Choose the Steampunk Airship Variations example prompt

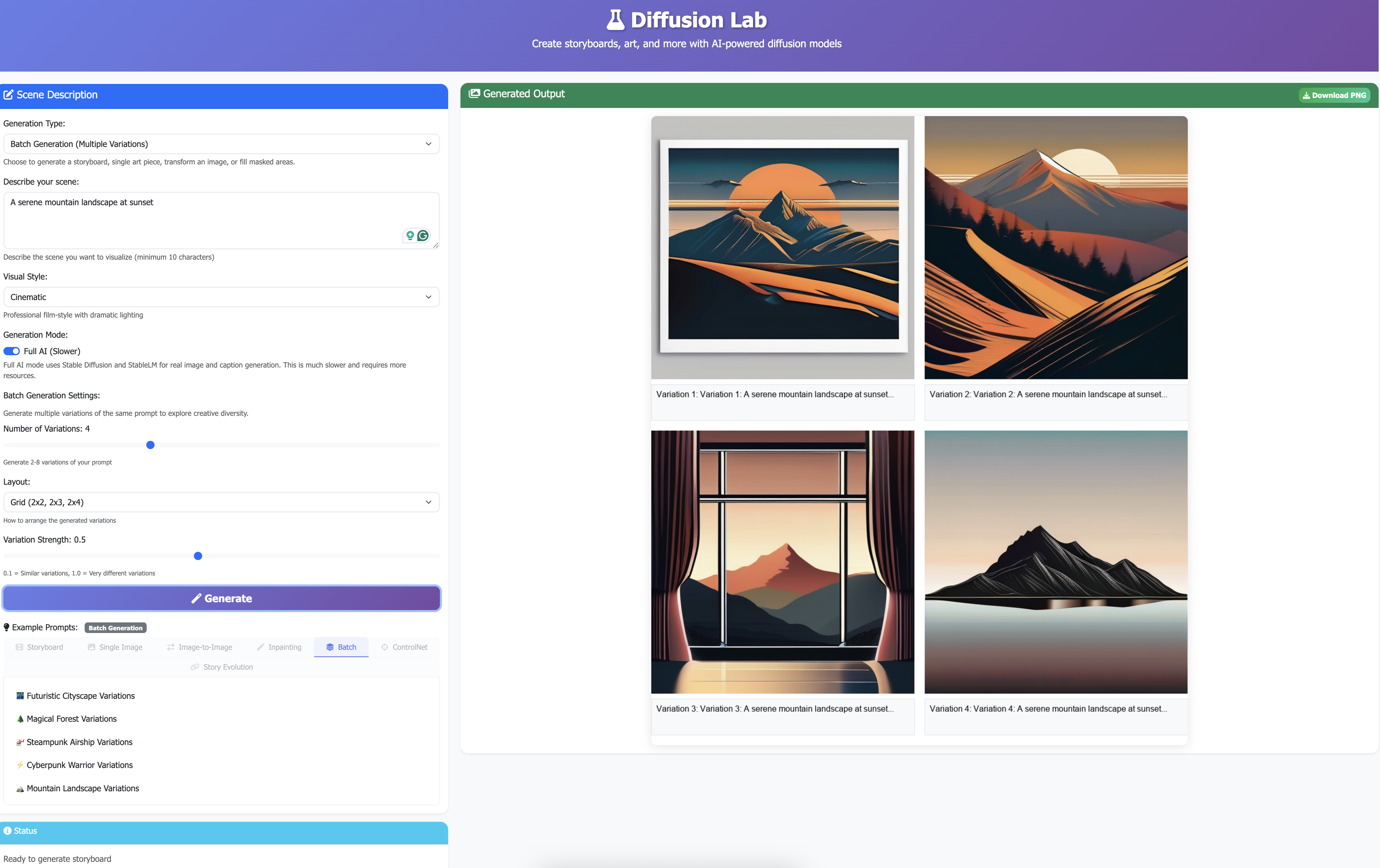tap(79, 742)
